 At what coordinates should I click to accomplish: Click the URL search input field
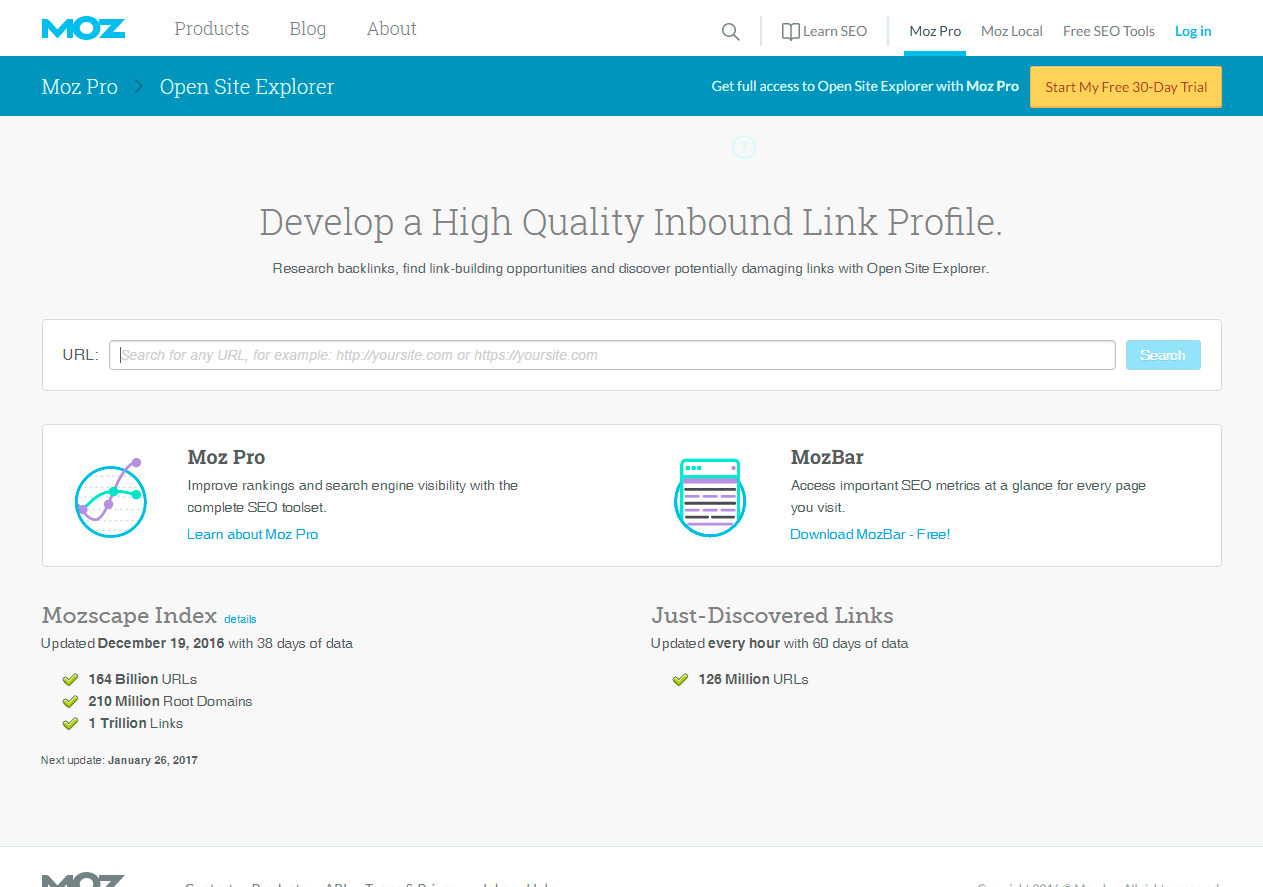pos(612,355)
